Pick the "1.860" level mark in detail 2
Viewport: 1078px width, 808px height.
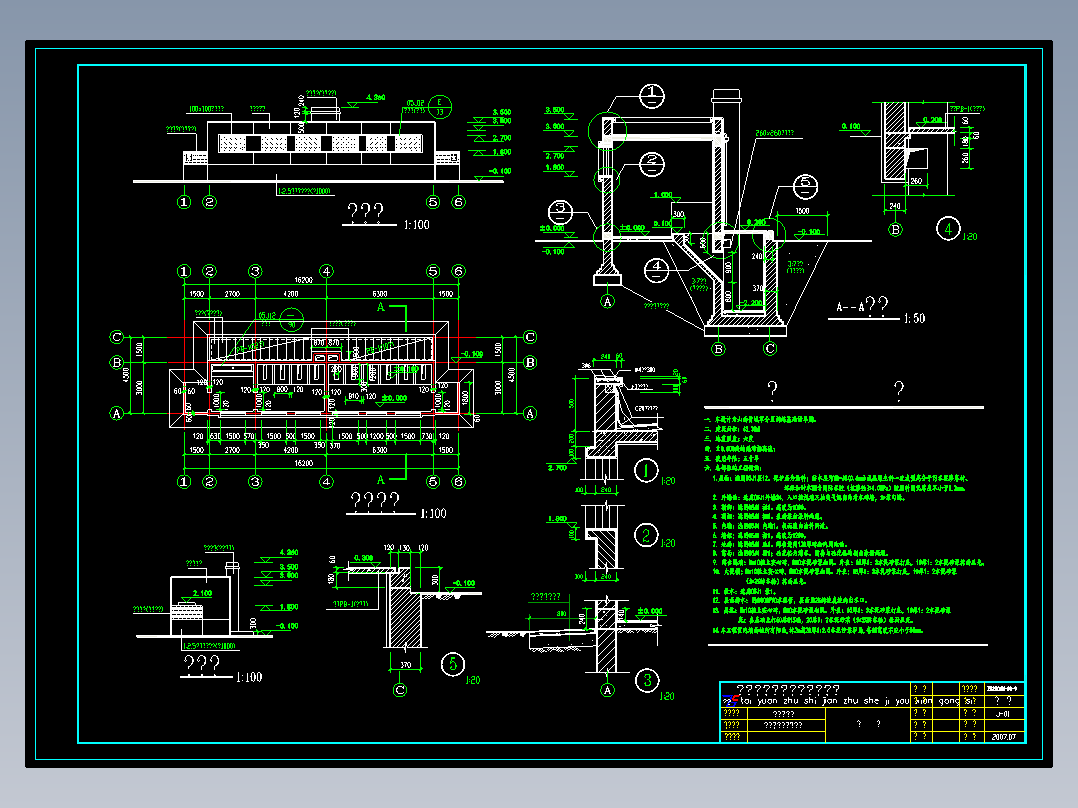[557, 519]
